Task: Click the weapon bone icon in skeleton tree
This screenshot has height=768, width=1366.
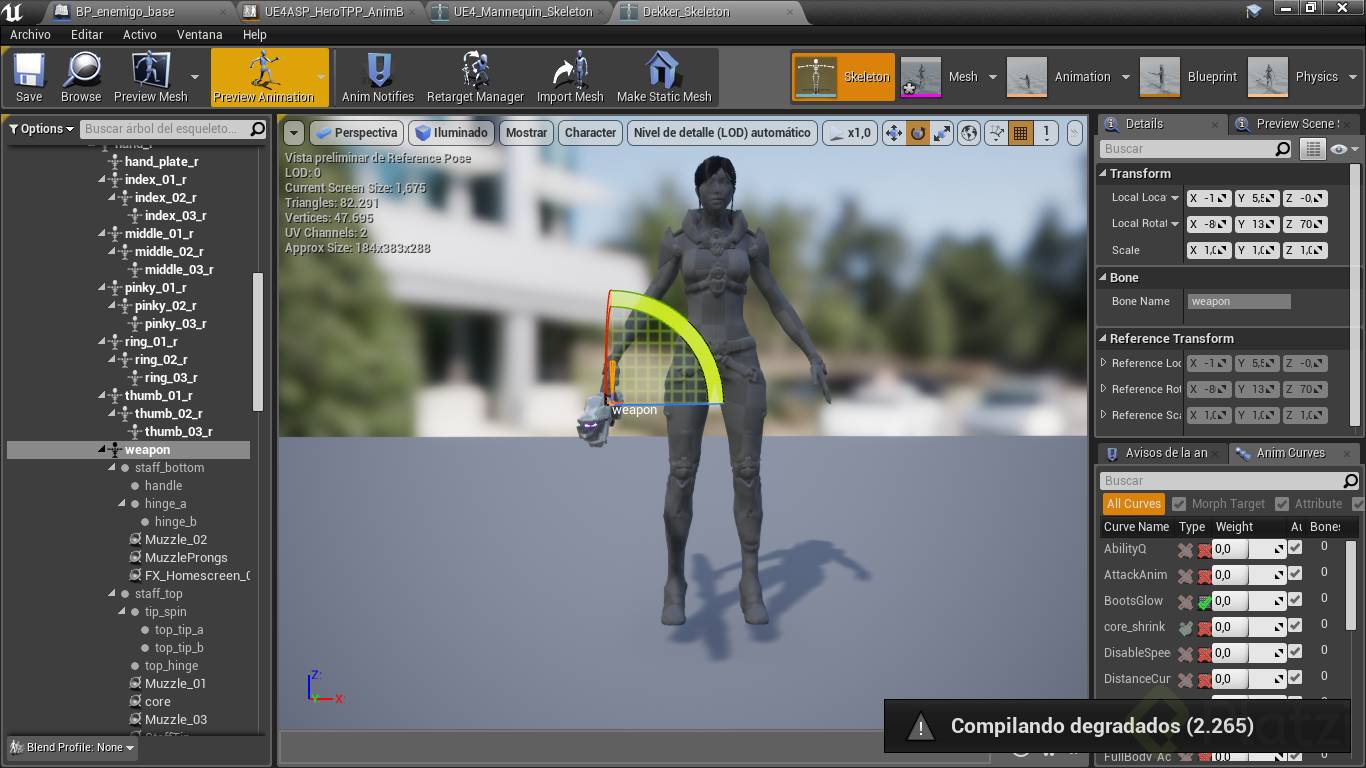Action: point(115,450)
